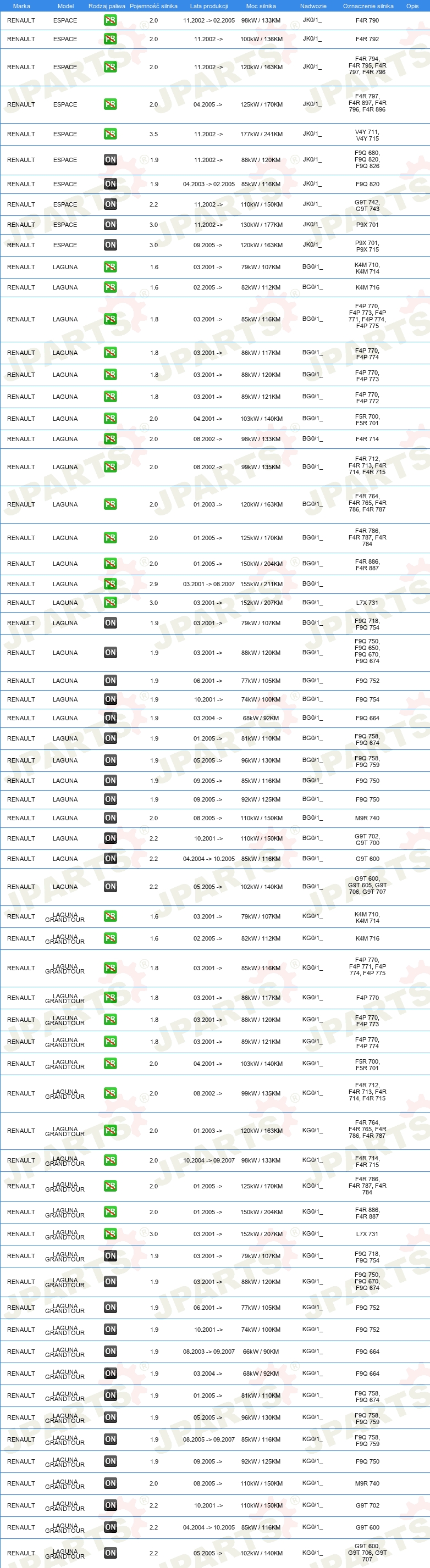This screenshot has height=1568, width=430.
Task: Select production years 10.2004 -> 09.2007
Action: (209, 1160)
